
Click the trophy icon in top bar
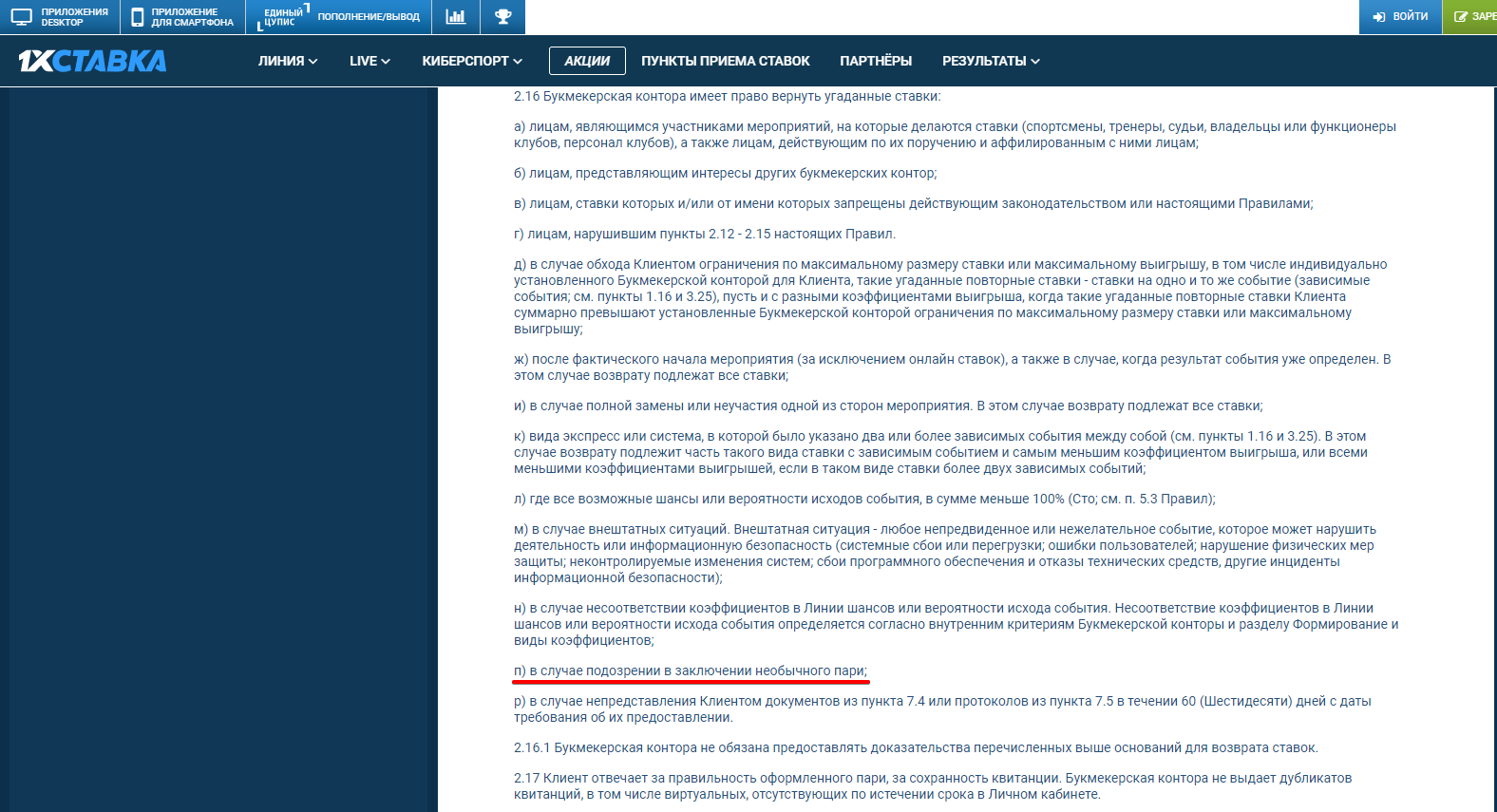click(x=503, y=17)
